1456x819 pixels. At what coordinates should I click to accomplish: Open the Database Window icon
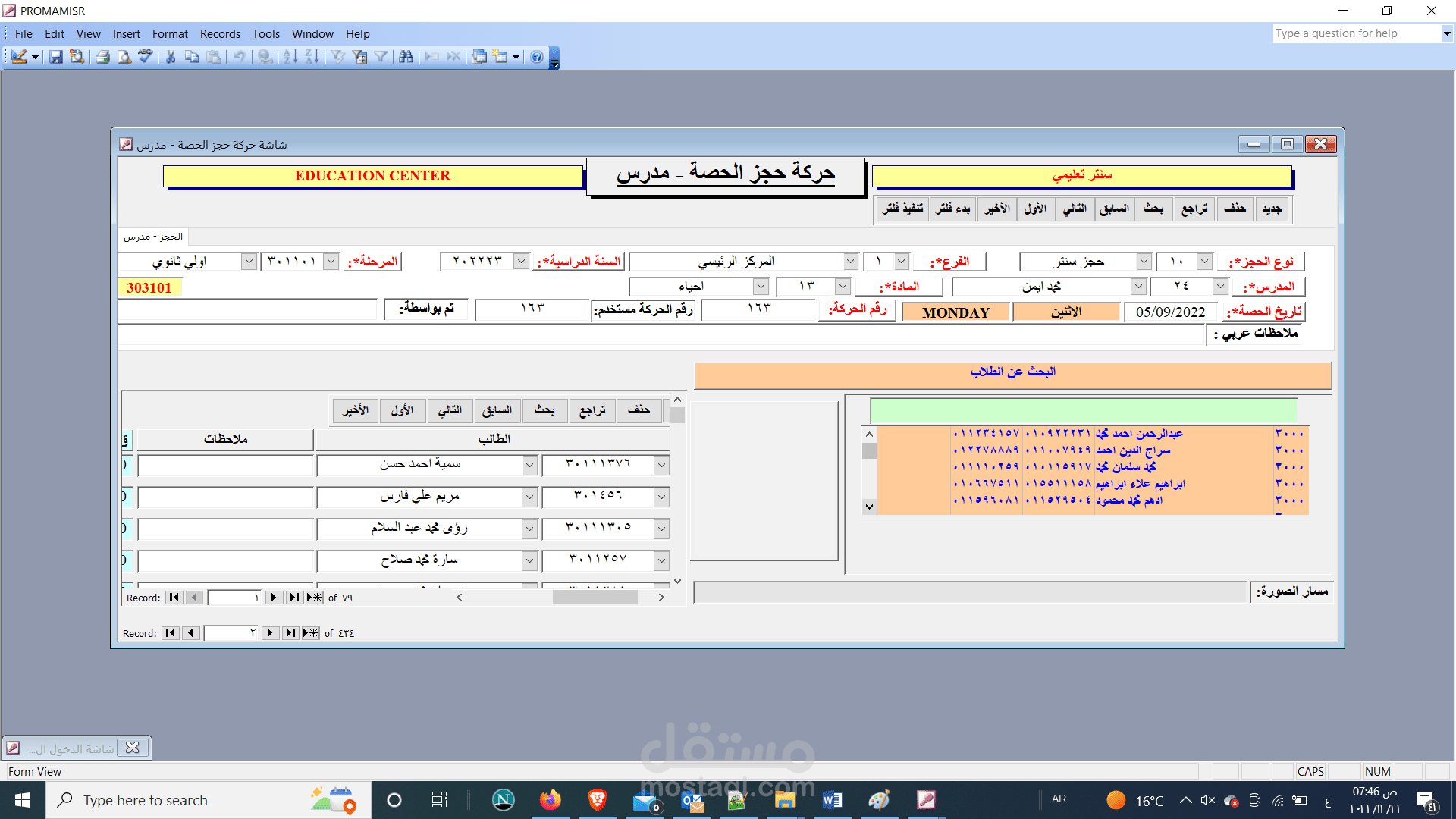tap(479, 57)
